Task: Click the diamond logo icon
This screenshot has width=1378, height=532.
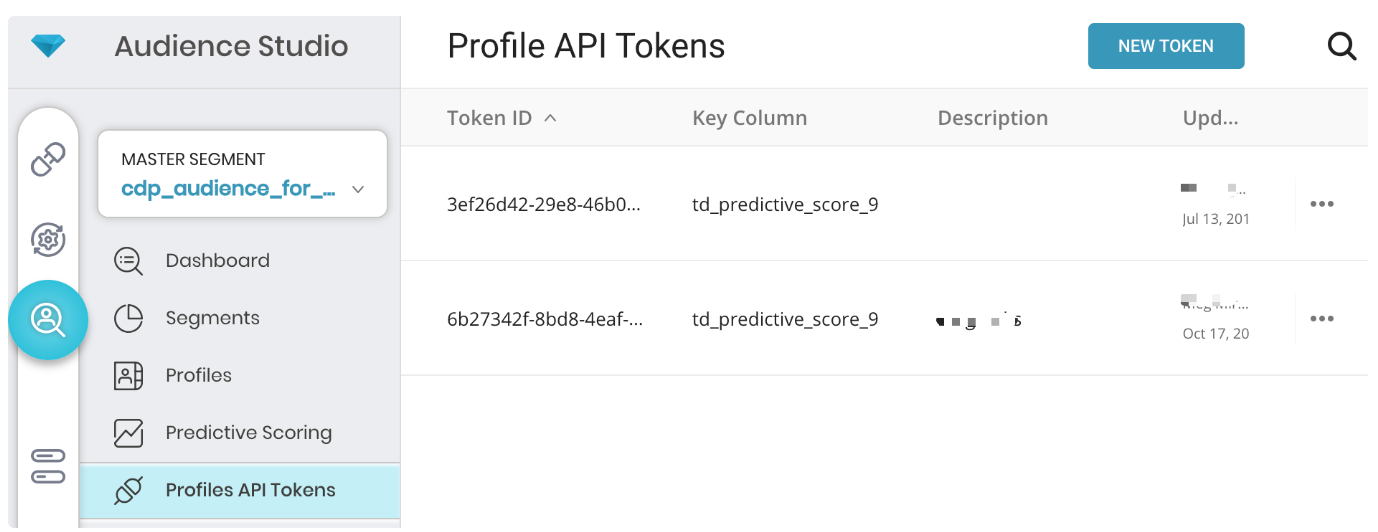Action: (x=47, y=46)
